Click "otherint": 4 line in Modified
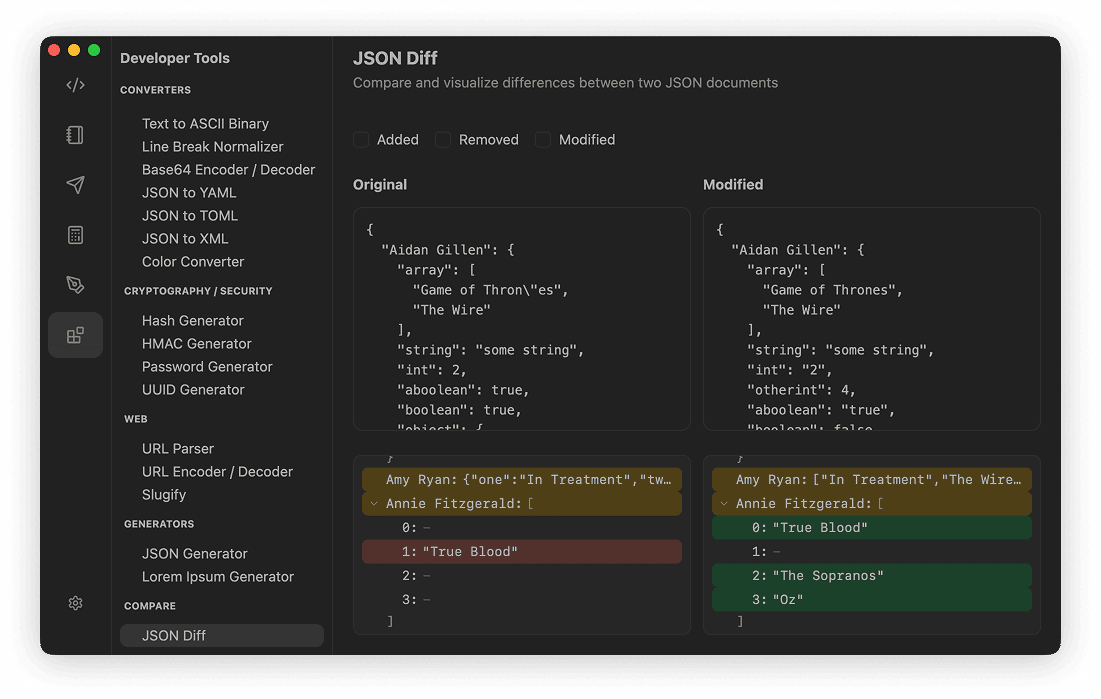1101x699 pixels. click(801, 391)
